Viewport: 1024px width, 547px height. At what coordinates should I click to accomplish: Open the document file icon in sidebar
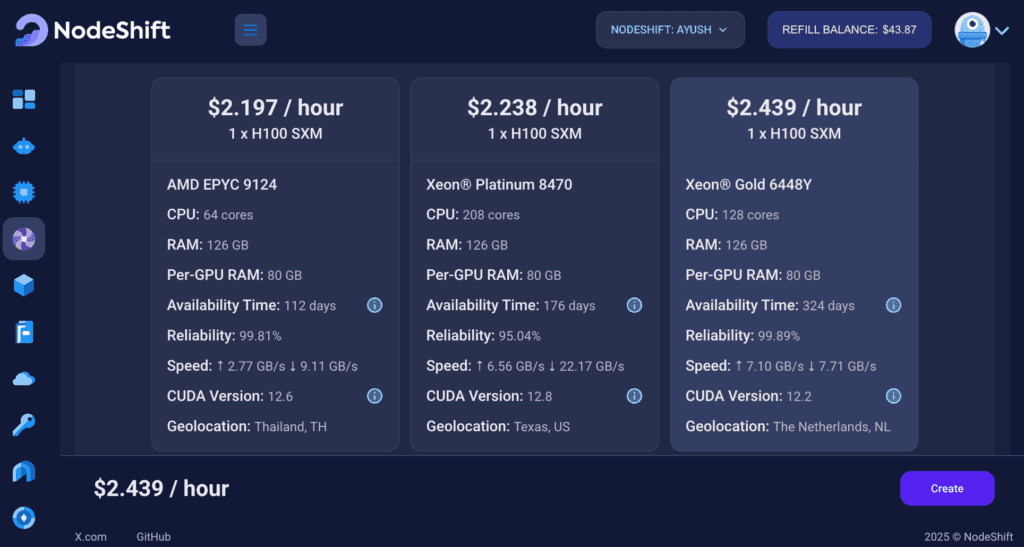24,332
